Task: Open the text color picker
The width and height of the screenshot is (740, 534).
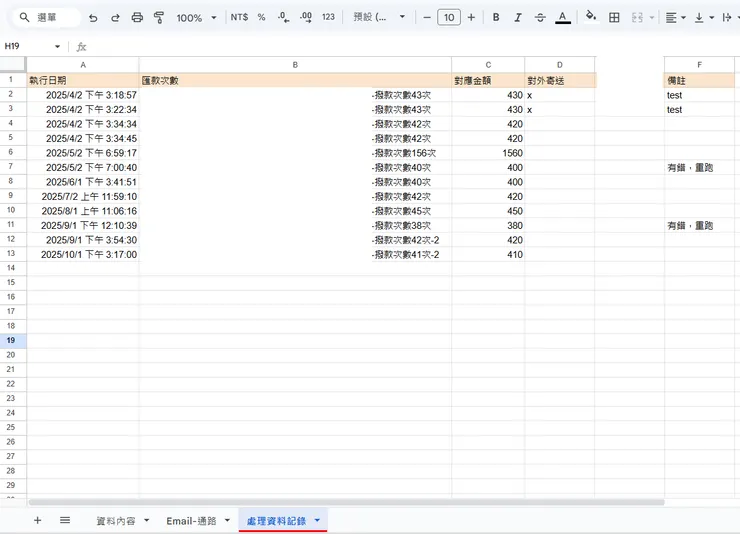Action: [x=563, y=17]
